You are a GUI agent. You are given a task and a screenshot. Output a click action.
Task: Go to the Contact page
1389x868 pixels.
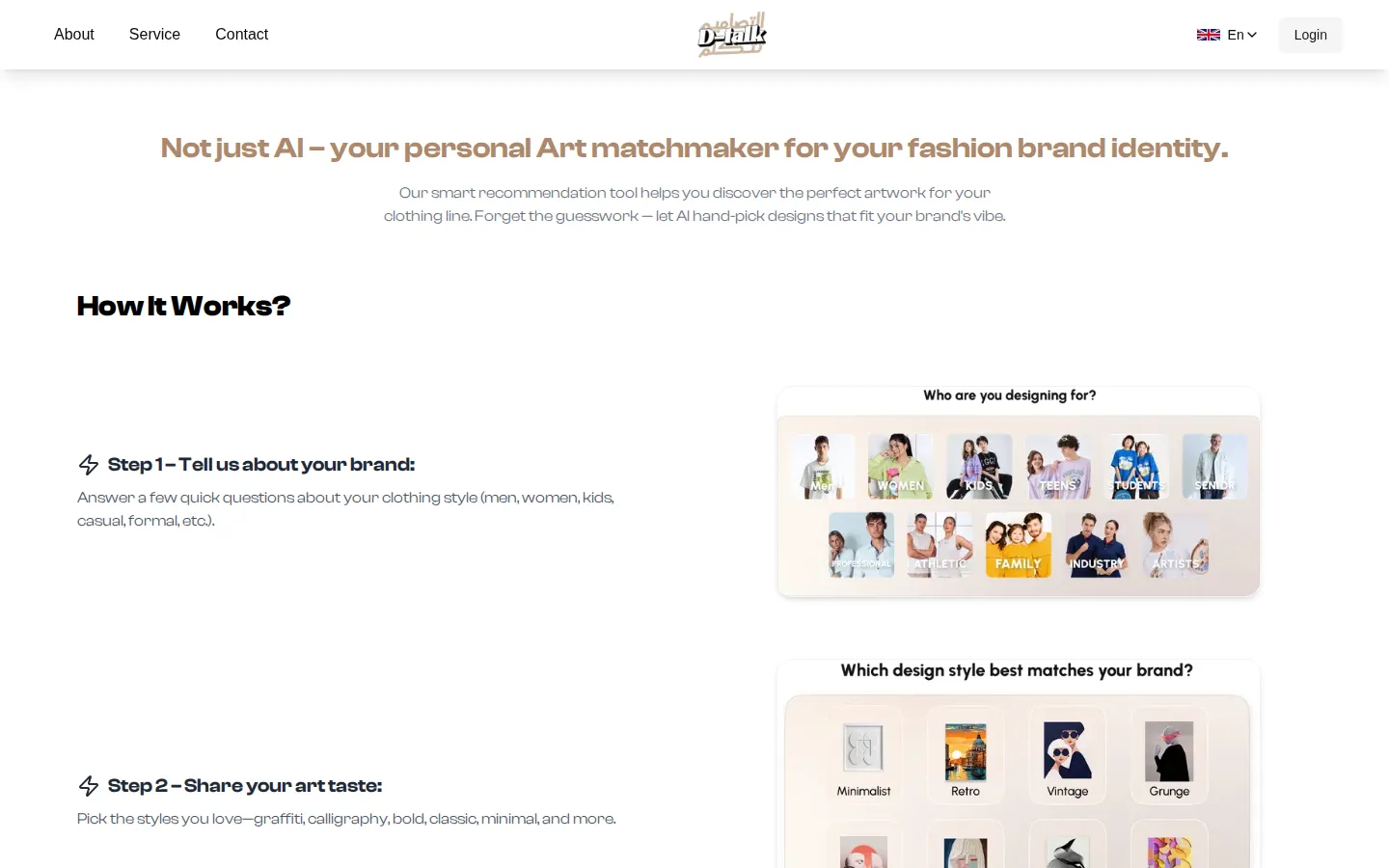tap(241, 35)
